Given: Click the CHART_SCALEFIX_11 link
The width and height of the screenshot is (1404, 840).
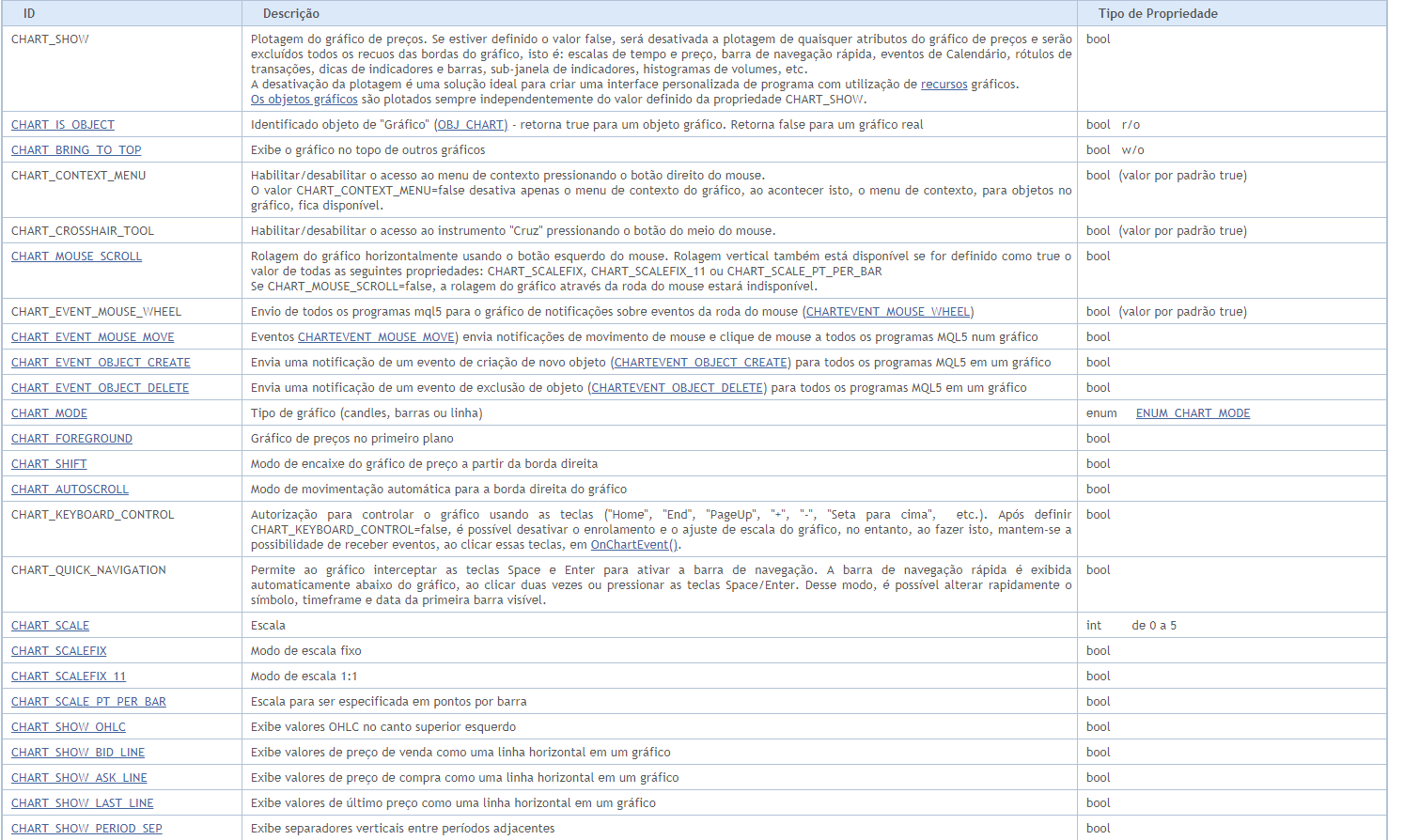Looking at the screenshot, I should 68,677.
